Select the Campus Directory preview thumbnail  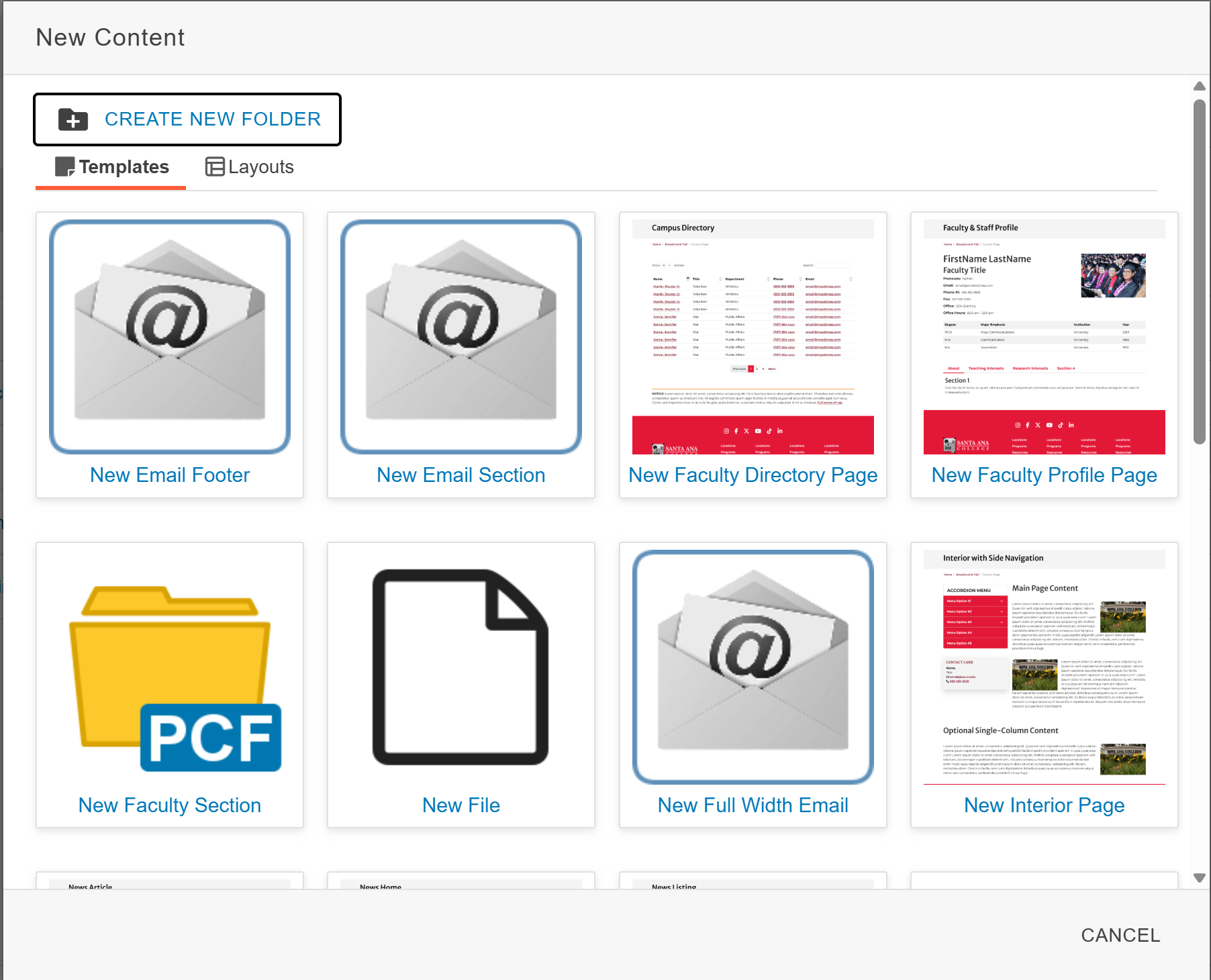753,337
